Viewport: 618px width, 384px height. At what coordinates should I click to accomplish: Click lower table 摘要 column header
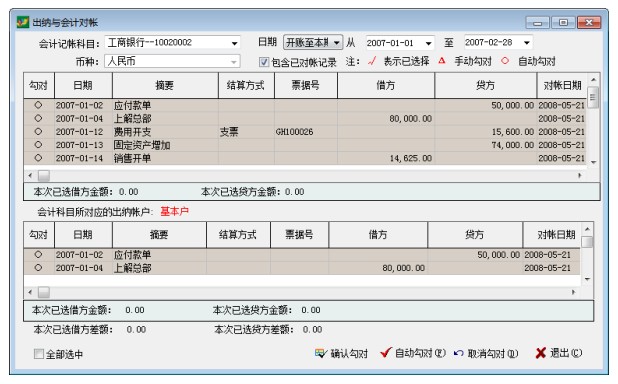[x=159, y=235]
